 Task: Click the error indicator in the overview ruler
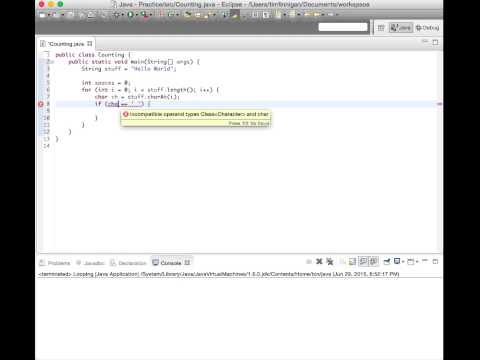[439, 104]
